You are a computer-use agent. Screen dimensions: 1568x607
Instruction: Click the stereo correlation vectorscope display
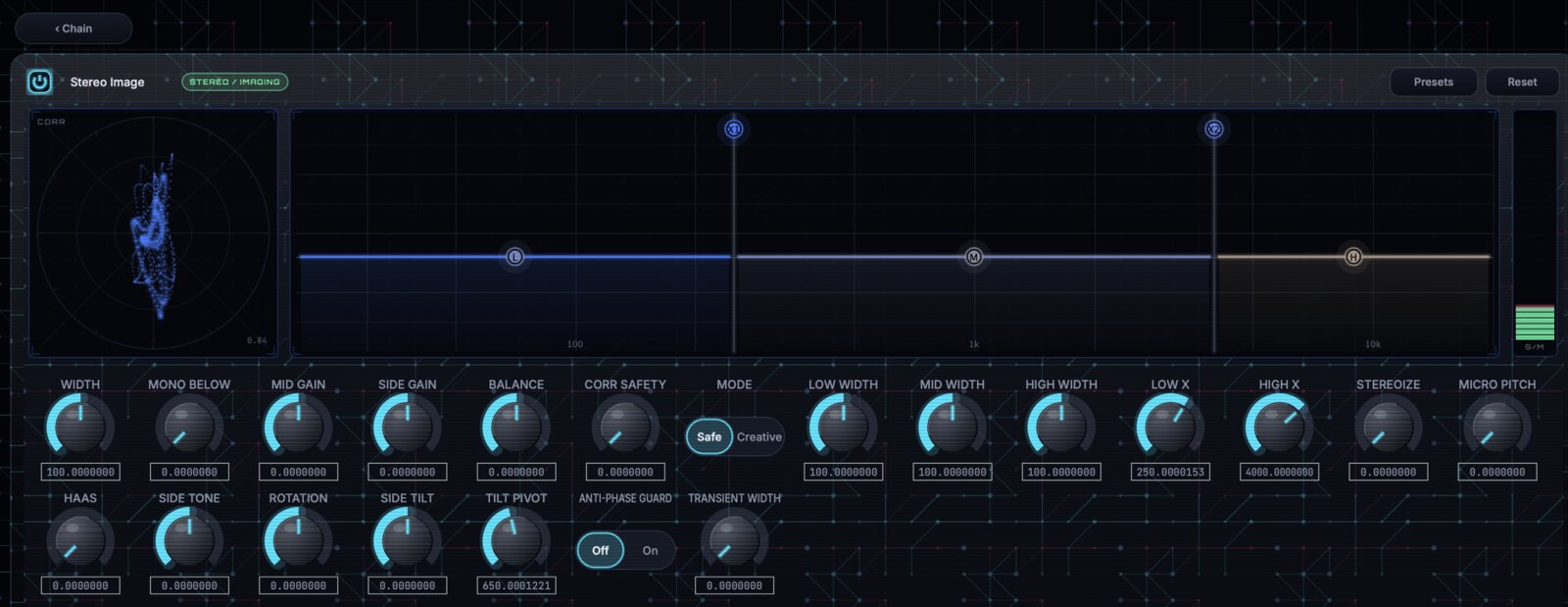pyautogui.click(x=153, y=233)
